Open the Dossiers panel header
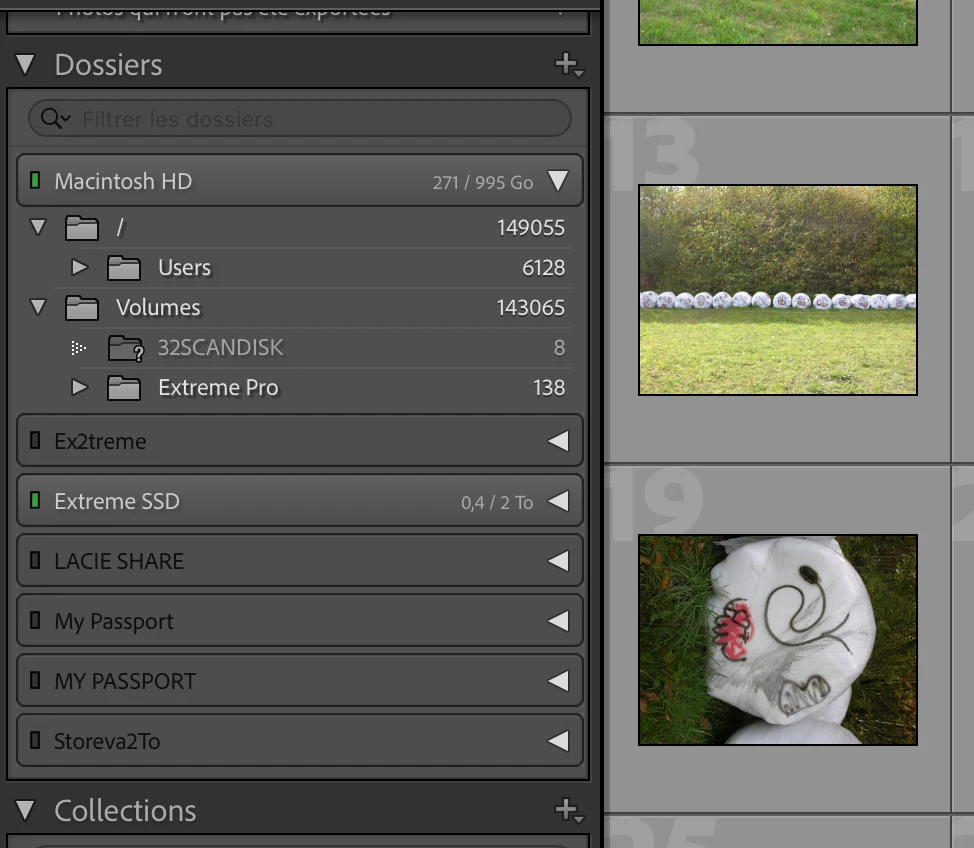Screen dimensions: 974x848 point(298,65)
